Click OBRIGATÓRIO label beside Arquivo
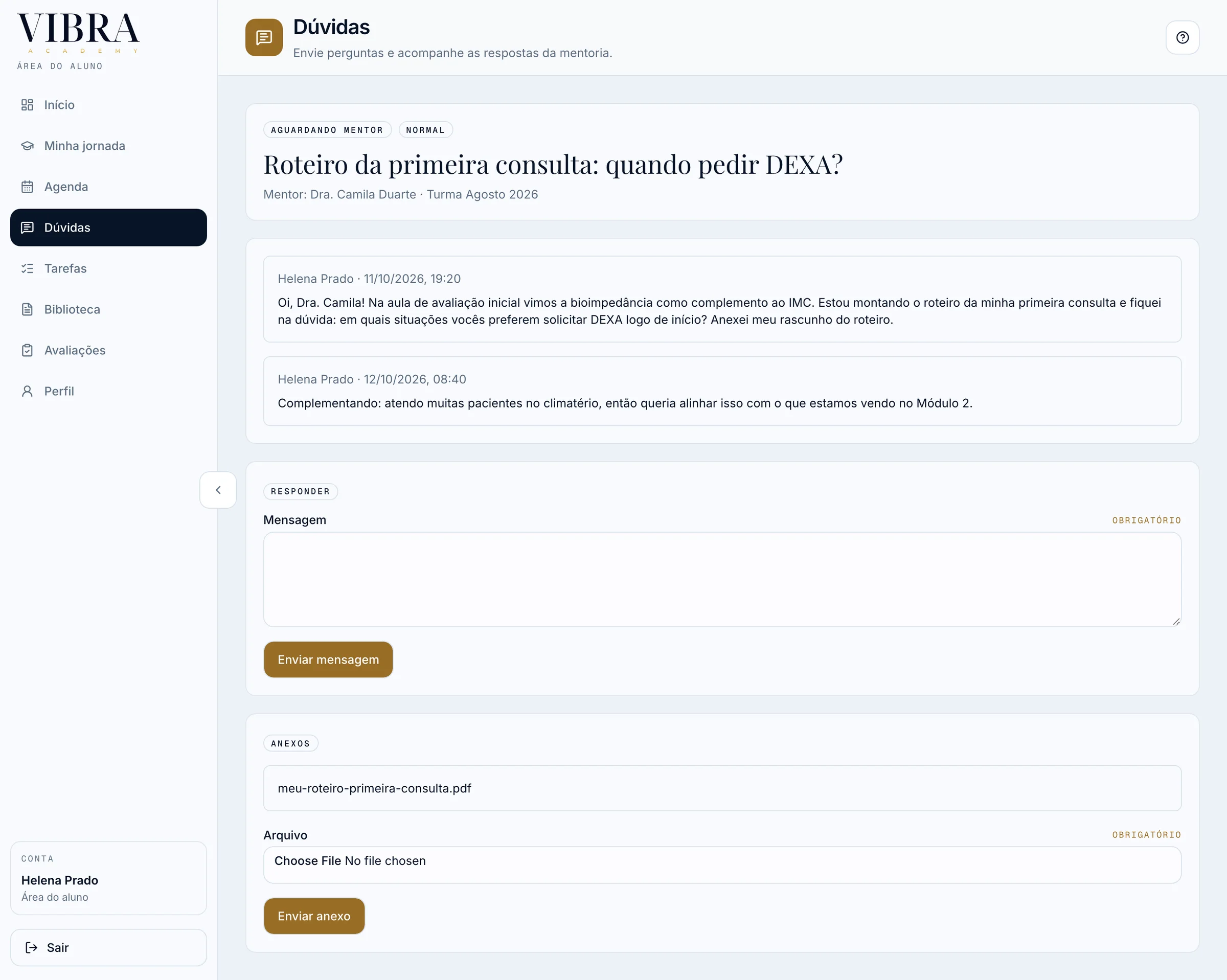The width and height of the screenshot is (1227, 980). click(x=1147, y=835)
